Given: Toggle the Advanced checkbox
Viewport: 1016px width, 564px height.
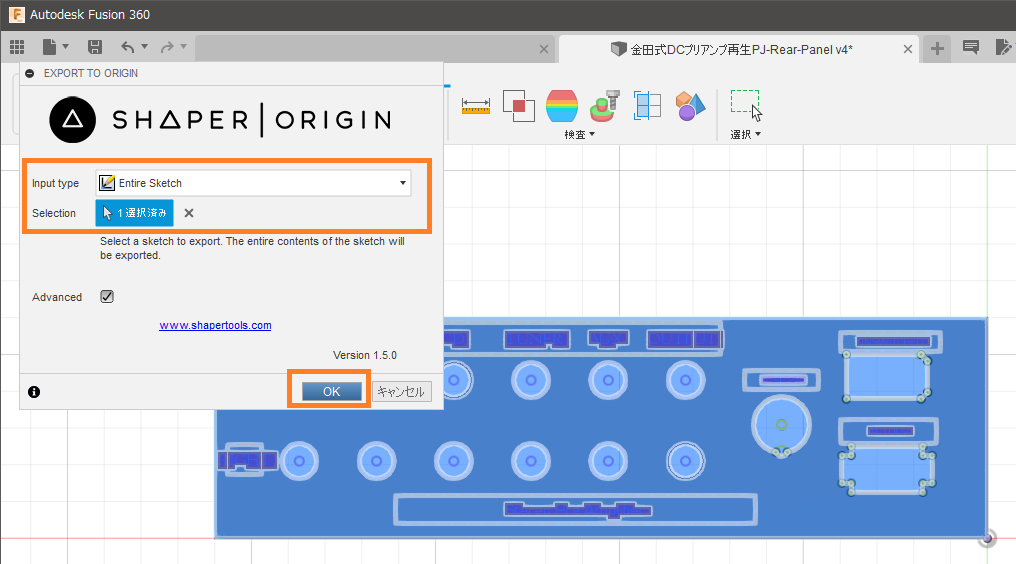Looking at the screenshot, I should click(107, 296).
